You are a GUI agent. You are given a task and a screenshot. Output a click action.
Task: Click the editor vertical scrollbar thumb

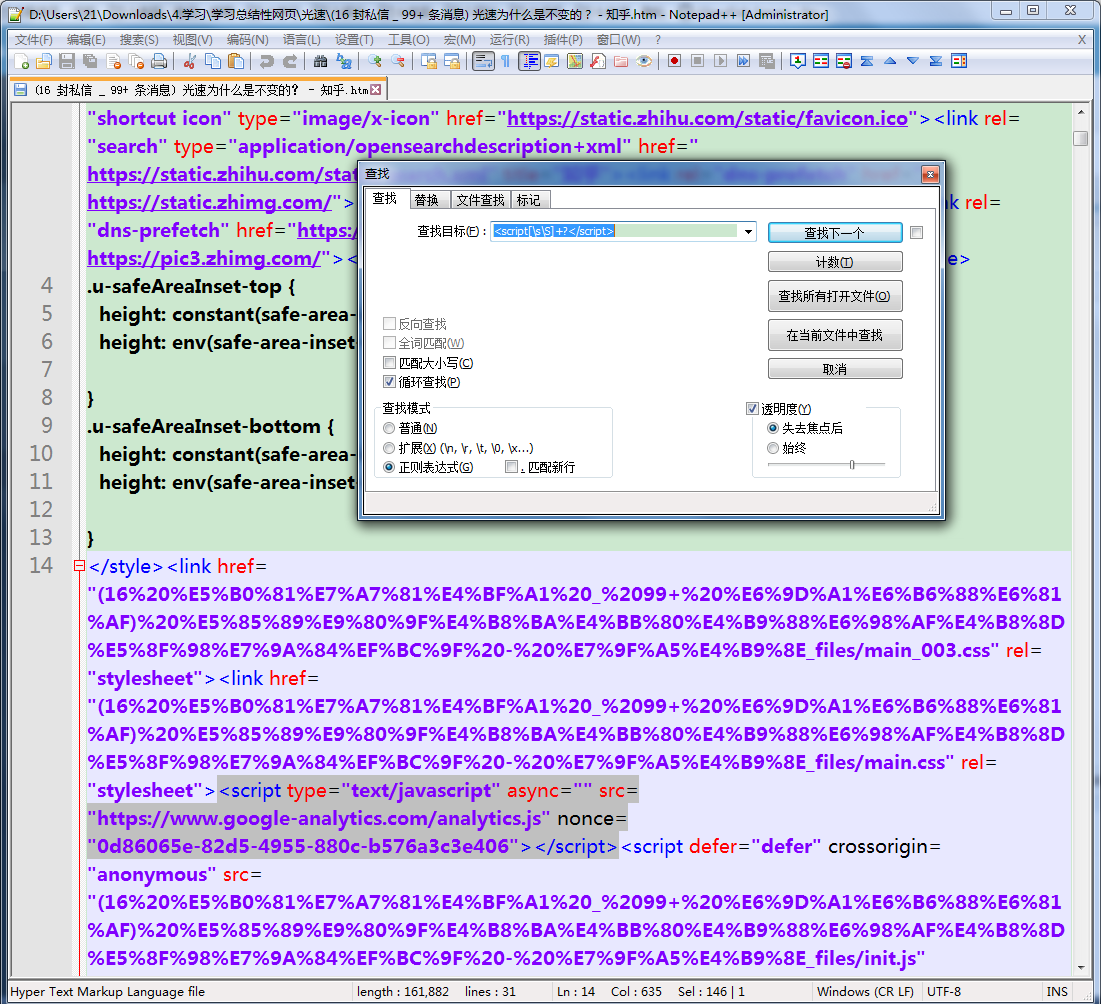tap(1081, 138)
